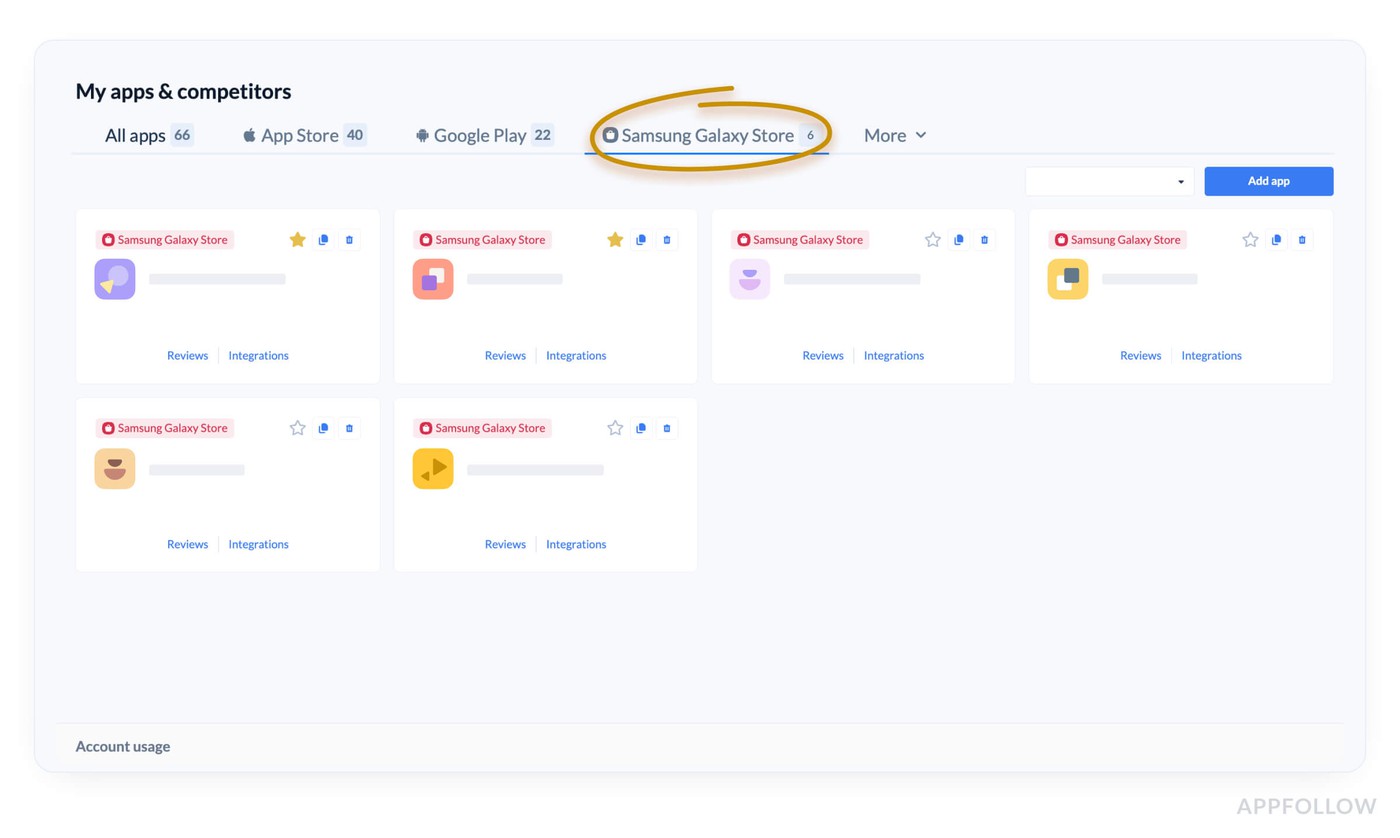1400x838 pixels.
Task: Open the purple app icon thumbnail
Action: (115, 279)
